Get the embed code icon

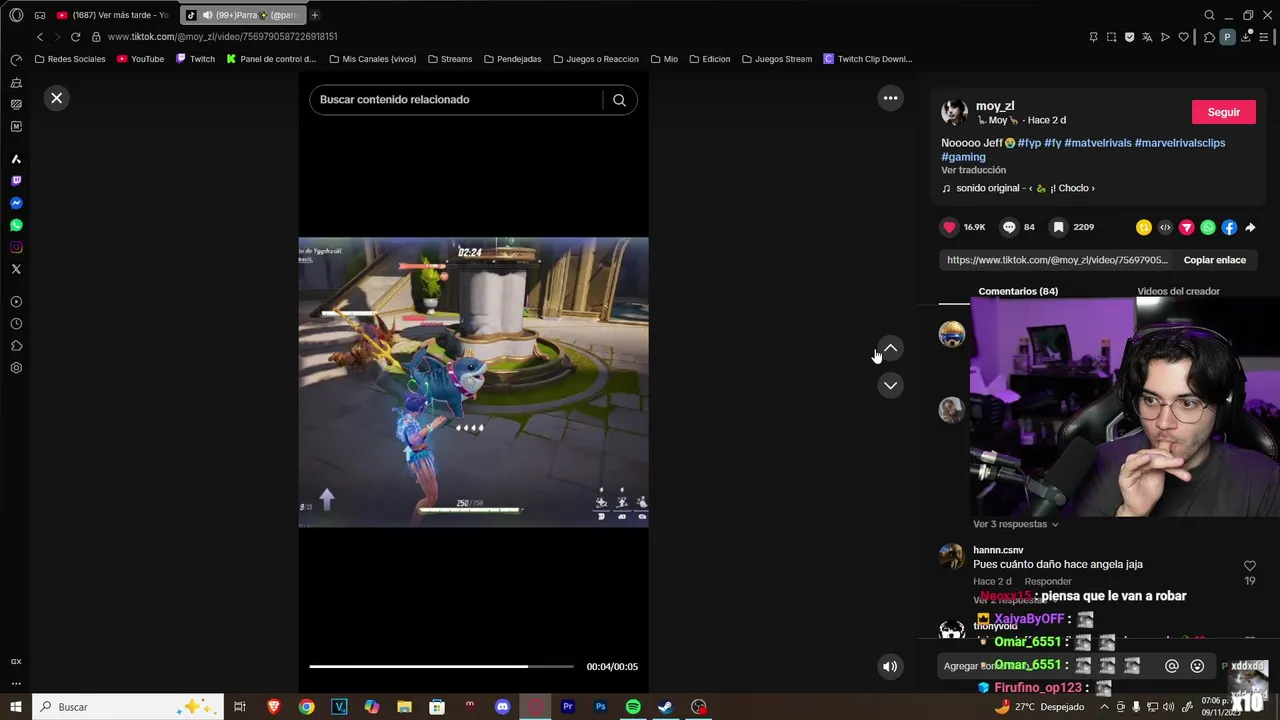pos(1165,227)
